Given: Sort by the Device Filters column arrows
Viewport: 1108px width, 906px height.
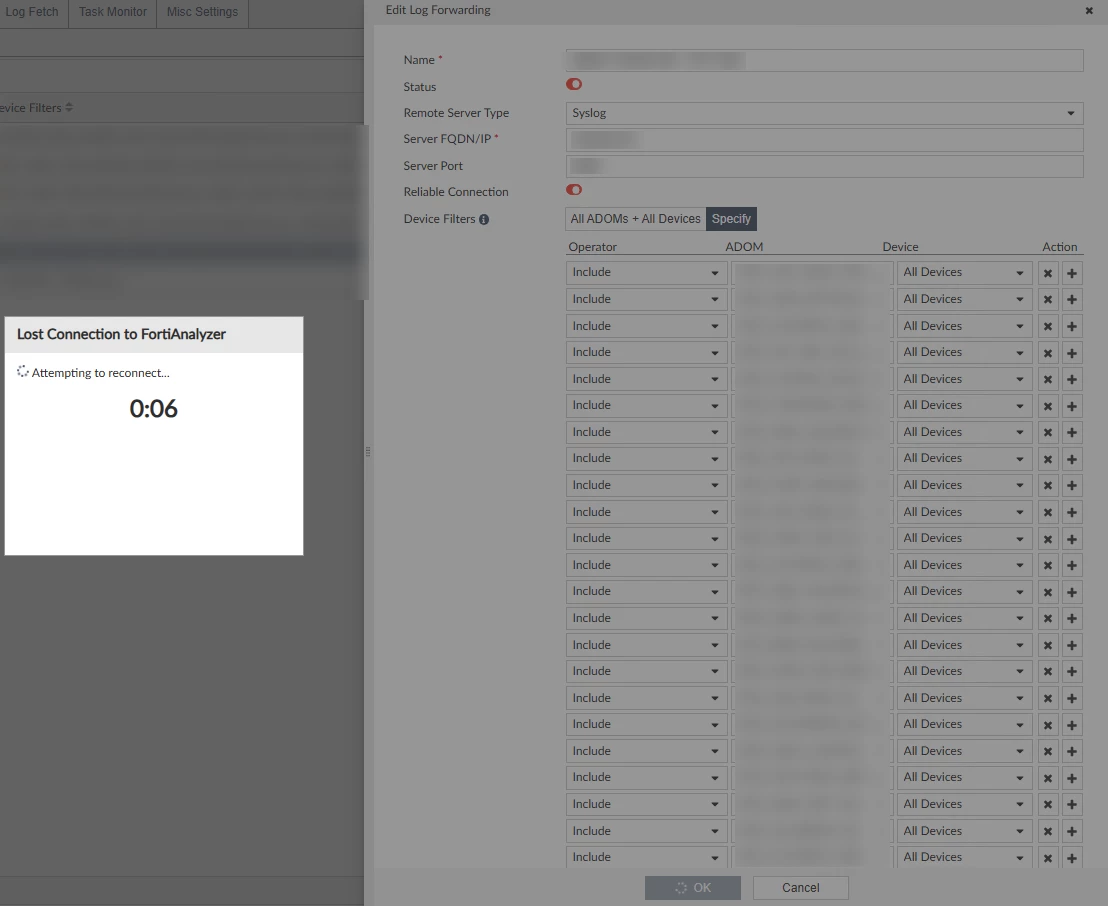Looking at the screenshot, I should (69, 107).
